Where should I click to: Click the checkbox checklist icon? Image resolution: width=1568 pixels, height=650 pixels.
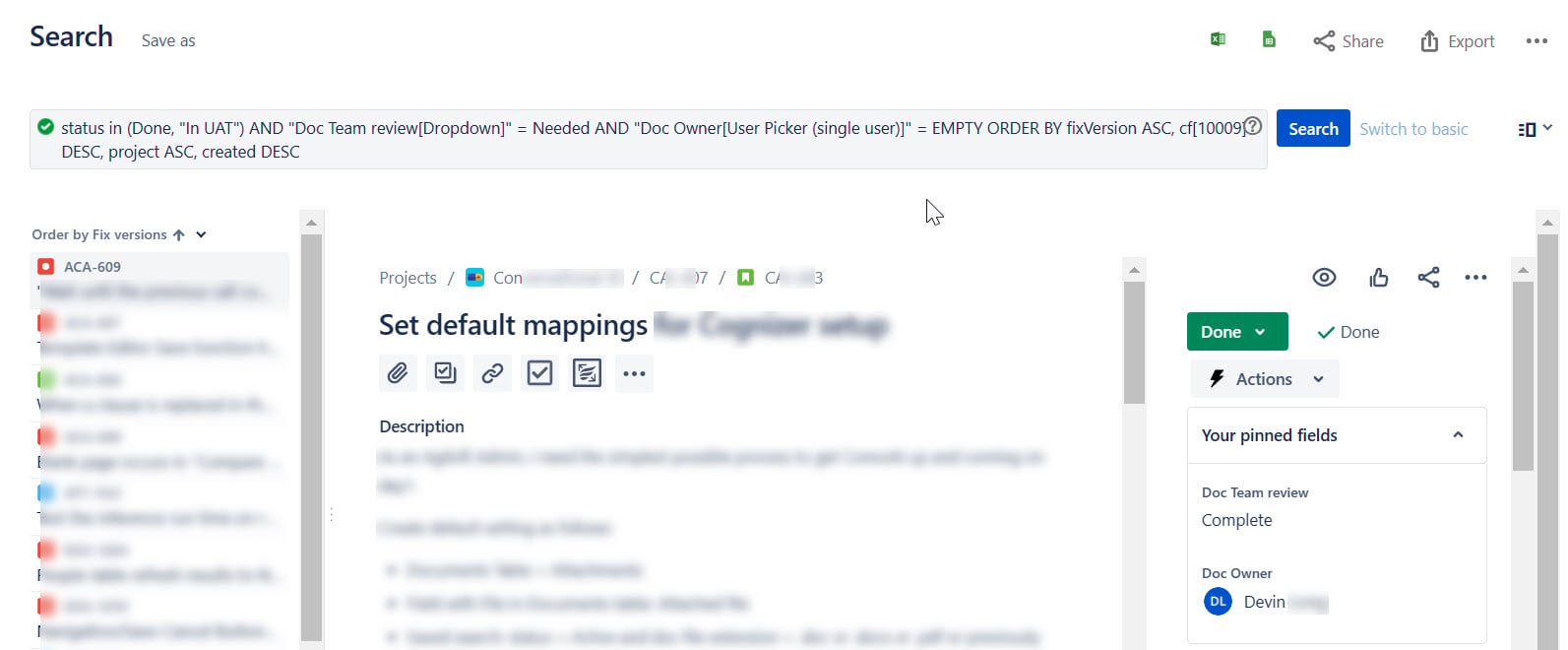[x=539, y=373]
